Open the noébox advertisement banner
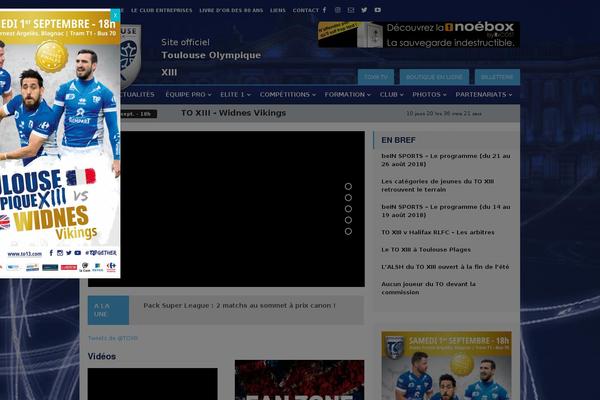 (419, 35)
